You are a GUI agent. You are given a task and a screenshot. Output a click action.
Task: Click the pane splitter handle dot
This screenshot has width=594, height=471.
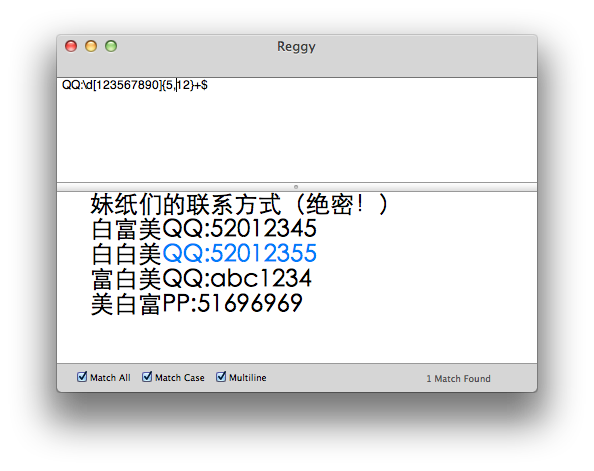coord(296,187)
